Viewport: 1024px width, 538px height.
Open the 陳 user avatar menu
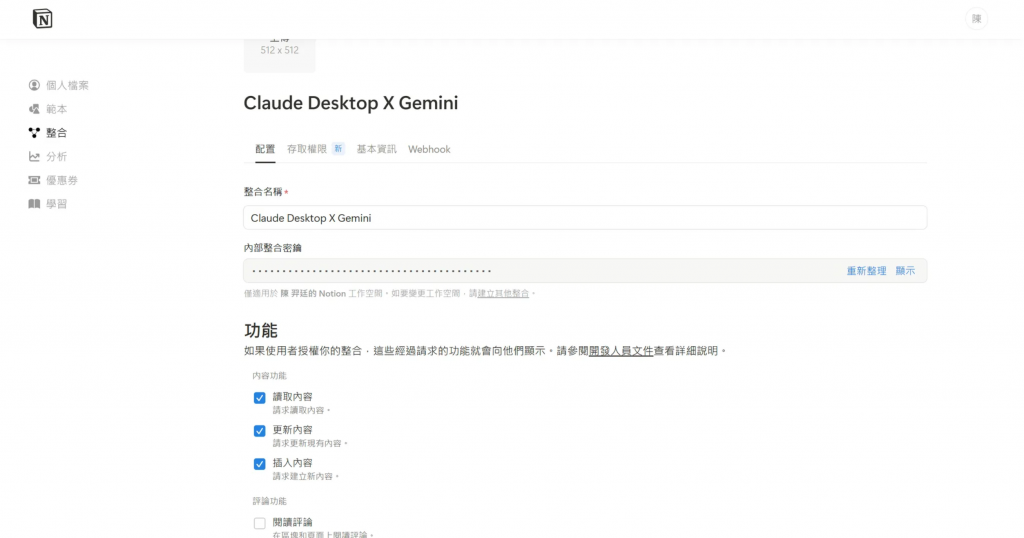[x=976, y=19]
